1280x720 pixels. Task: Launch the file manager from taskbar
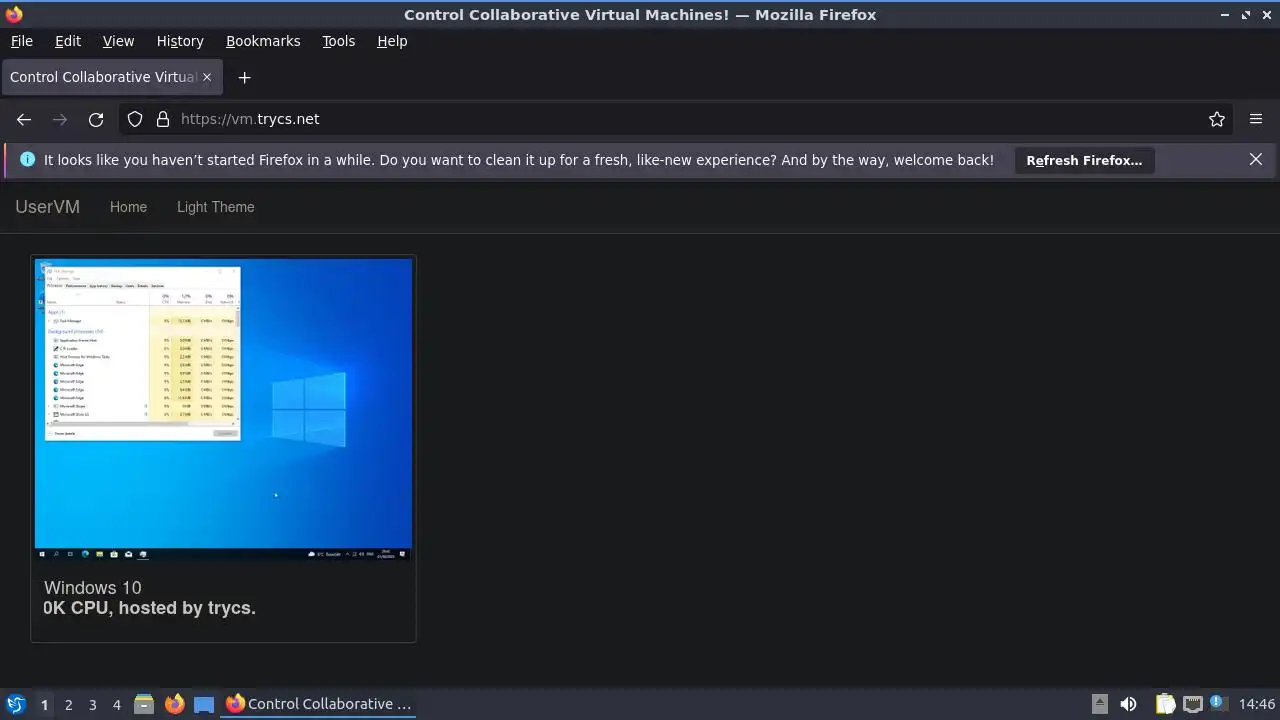point(144,704)
